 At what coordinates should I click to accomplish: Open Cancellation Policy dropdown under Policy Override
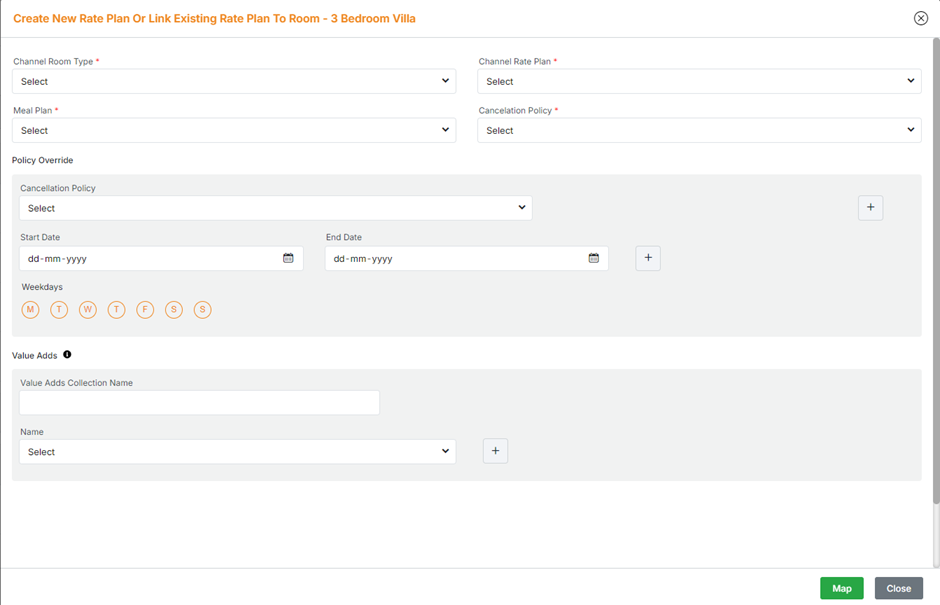click(275, 208)
